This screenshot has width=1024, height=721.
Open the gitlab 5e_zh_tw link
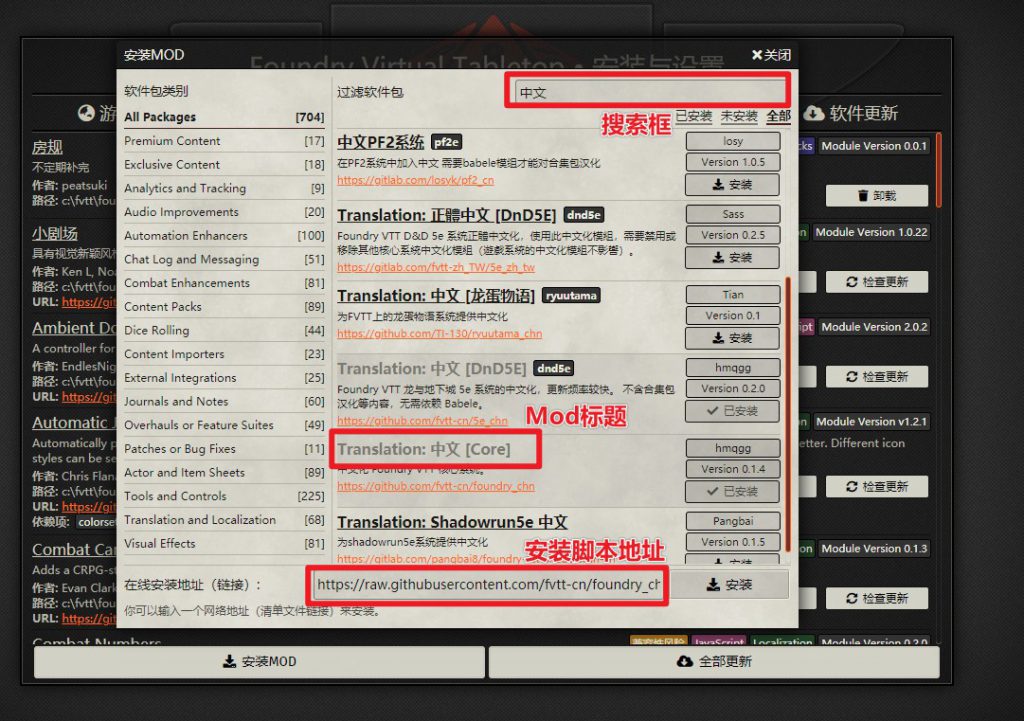tap(436, 267)
